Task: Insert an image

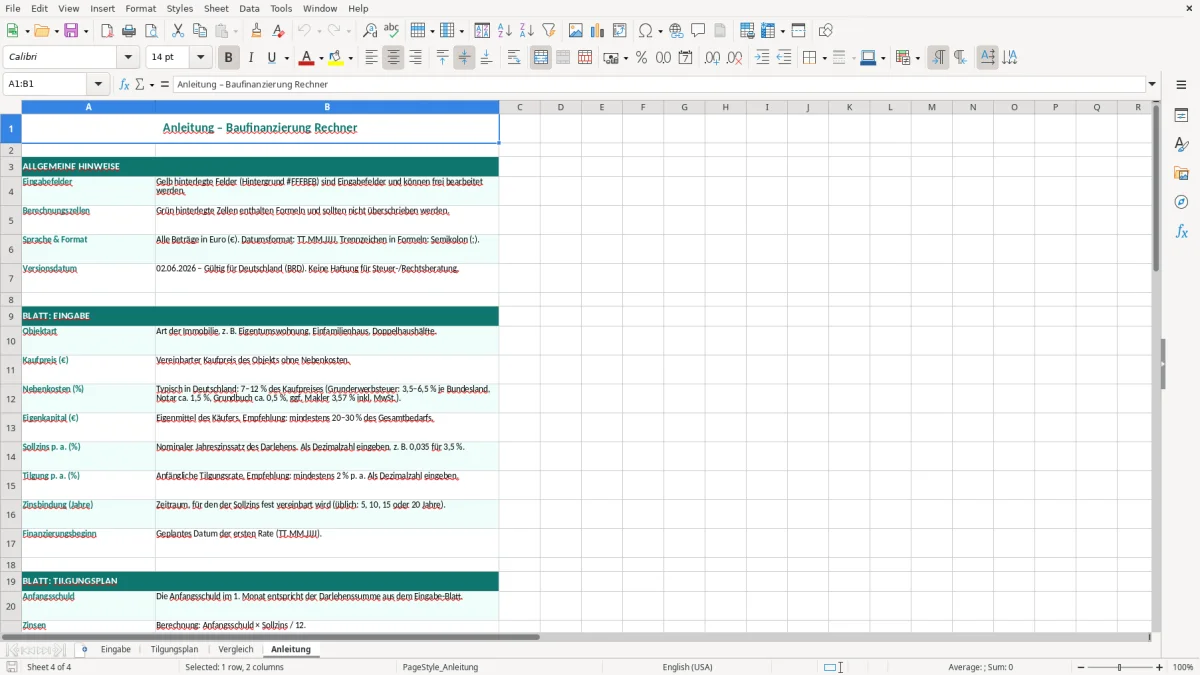Action: (x=576, y=31)
